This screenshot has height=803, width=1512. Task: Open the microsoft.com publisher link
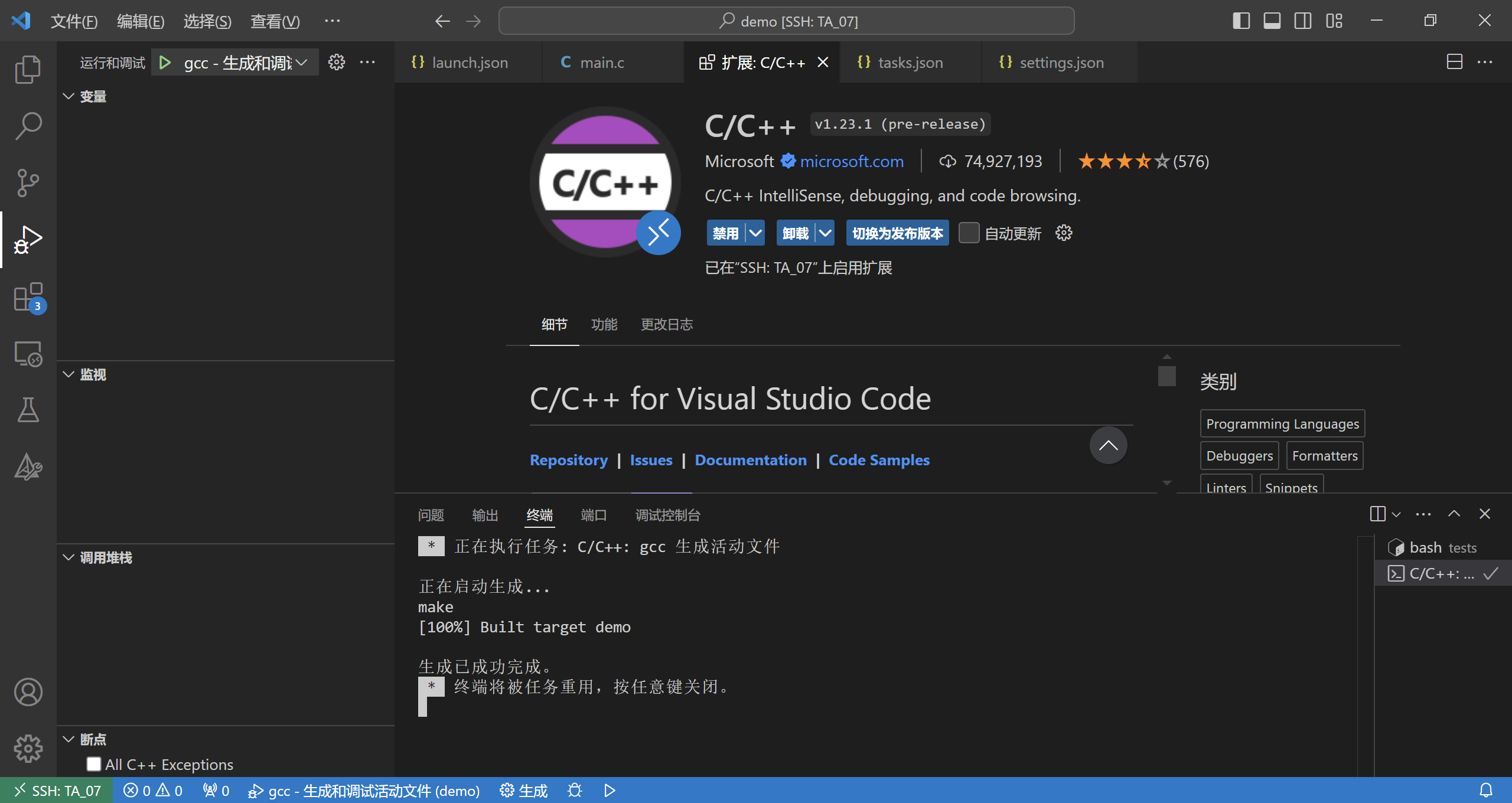(x=852, y=161)
